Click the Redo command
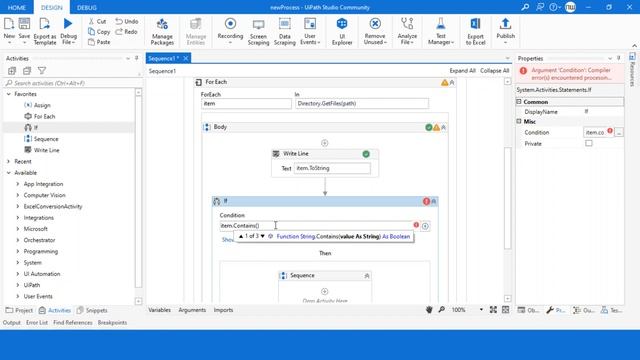Image resolution: width=640 pixels, height=360 pixels. (x=127, y=31)
